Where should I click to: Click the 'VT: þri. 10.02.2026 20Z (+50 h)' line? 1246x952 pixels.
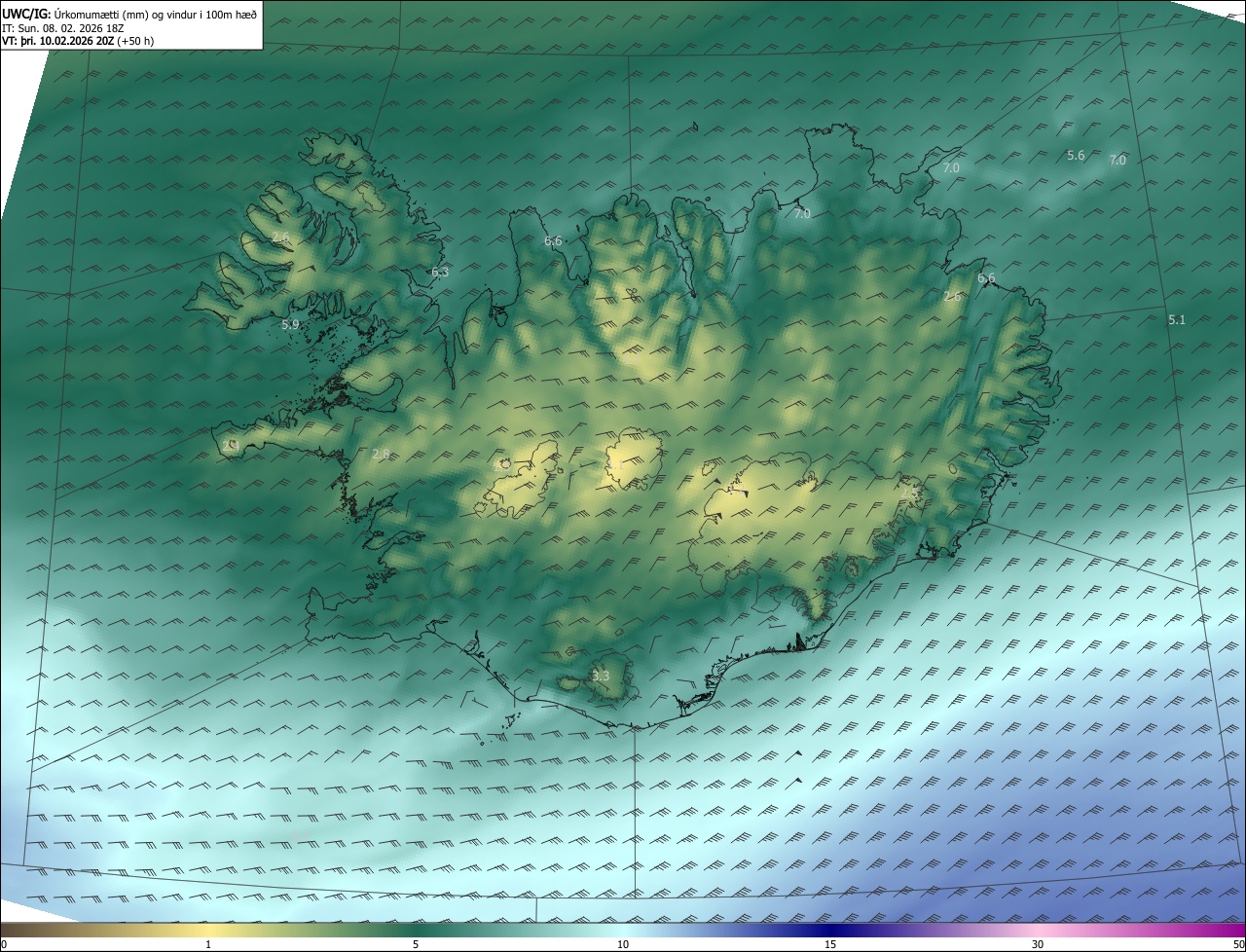click(78, 41)
